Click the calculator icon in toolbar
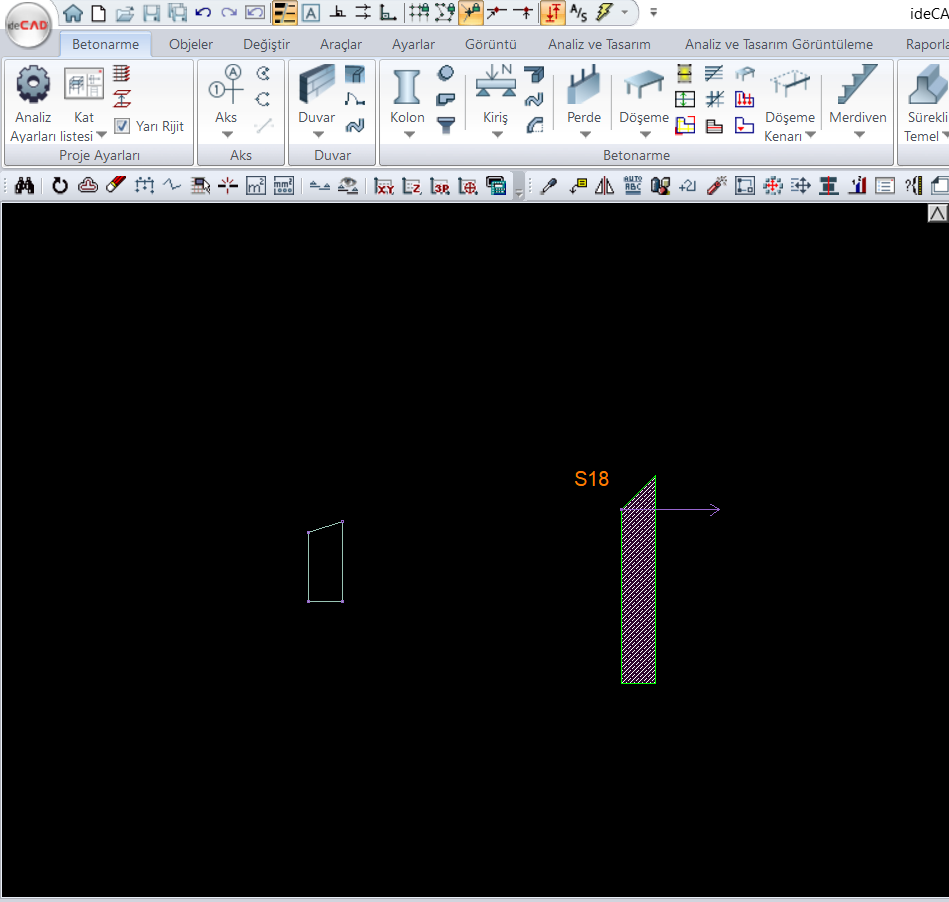949x902 pixels. 495,185
